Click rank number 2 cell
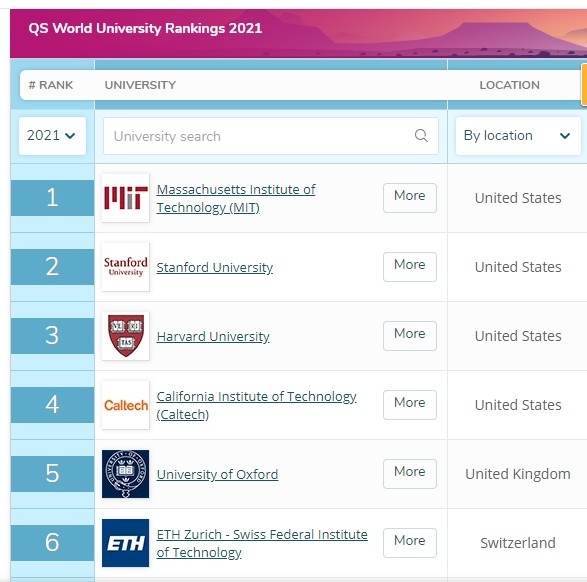 tap(52, 266)
